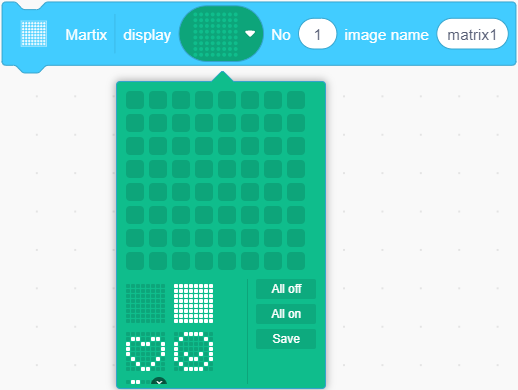Image resolution: width=518 pixels, height=390 pixels.
Task: Toggle the LED in row 3, column 2
Action: coord(158,146)
